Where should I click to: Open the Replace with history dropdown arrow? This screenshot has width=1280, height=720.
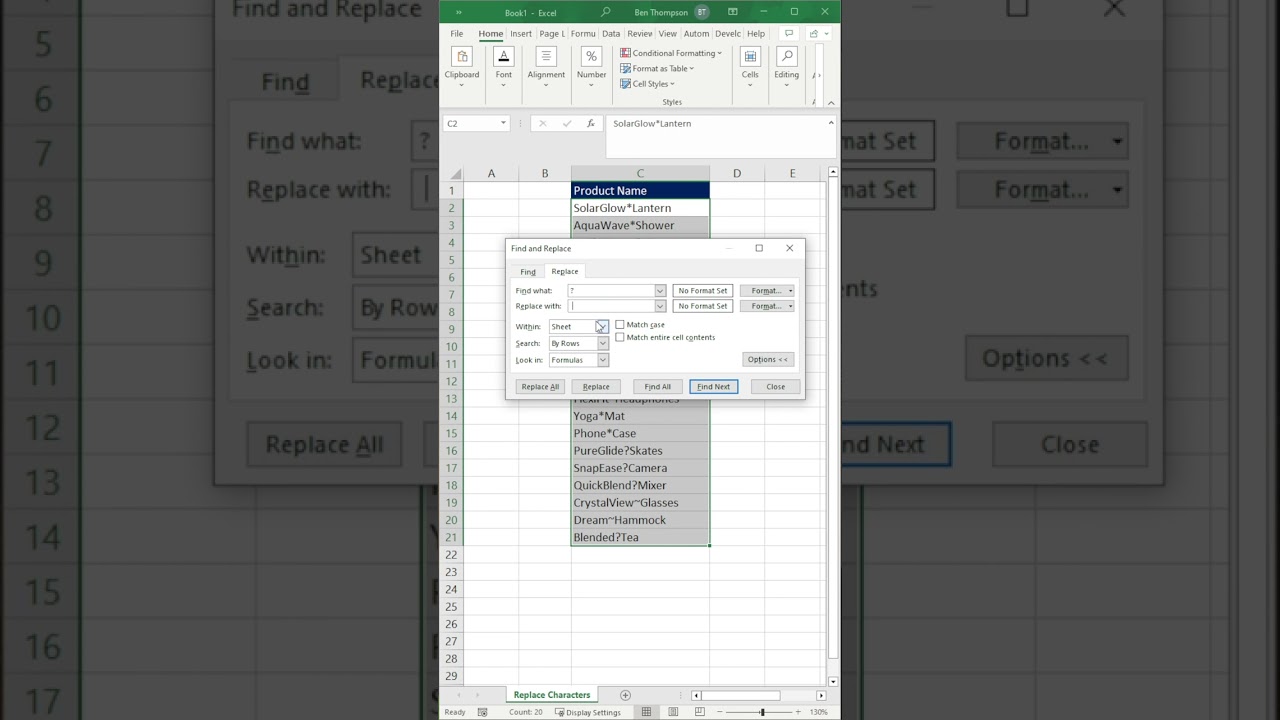[x=660, y=306]
